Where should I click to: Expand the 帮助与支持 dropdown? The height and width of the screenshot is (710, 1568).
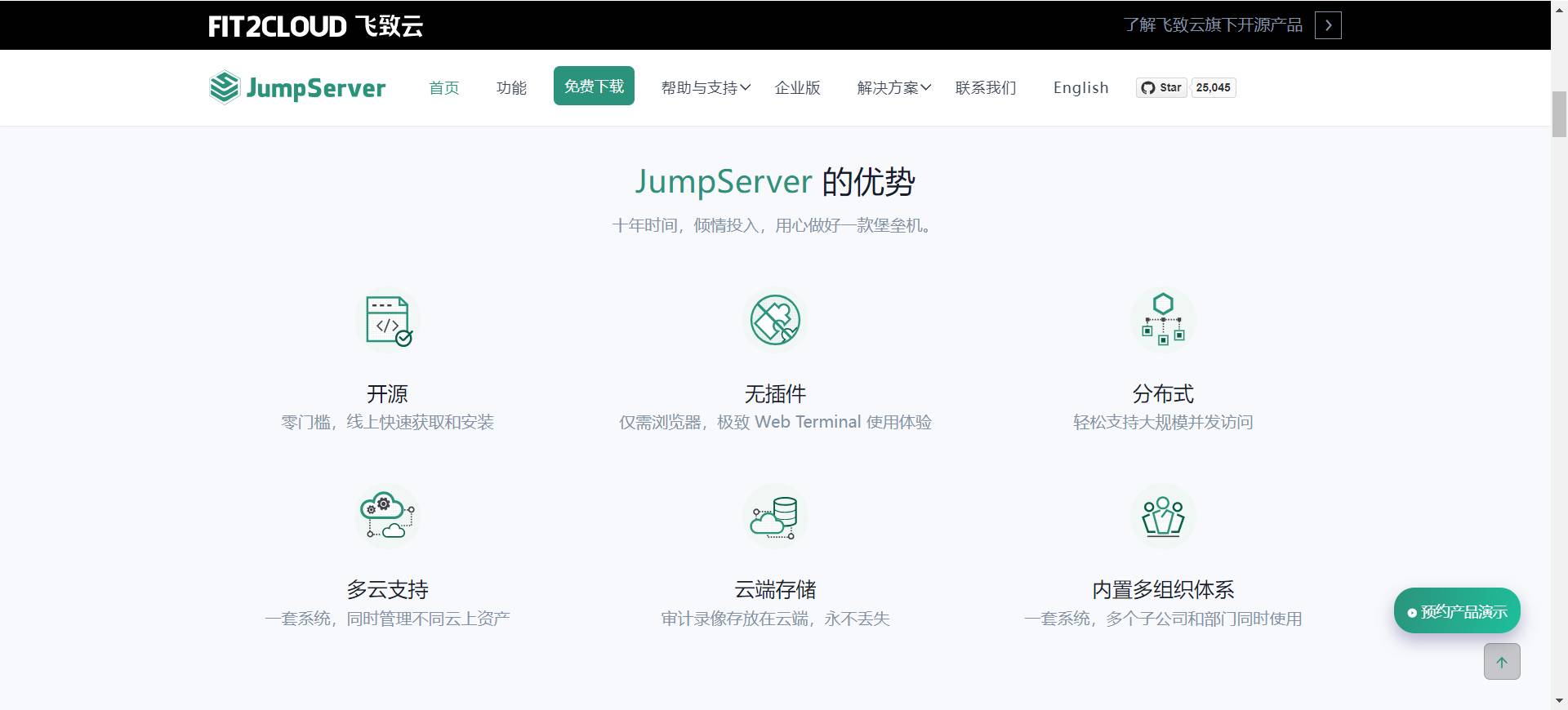tap(706, 87)
